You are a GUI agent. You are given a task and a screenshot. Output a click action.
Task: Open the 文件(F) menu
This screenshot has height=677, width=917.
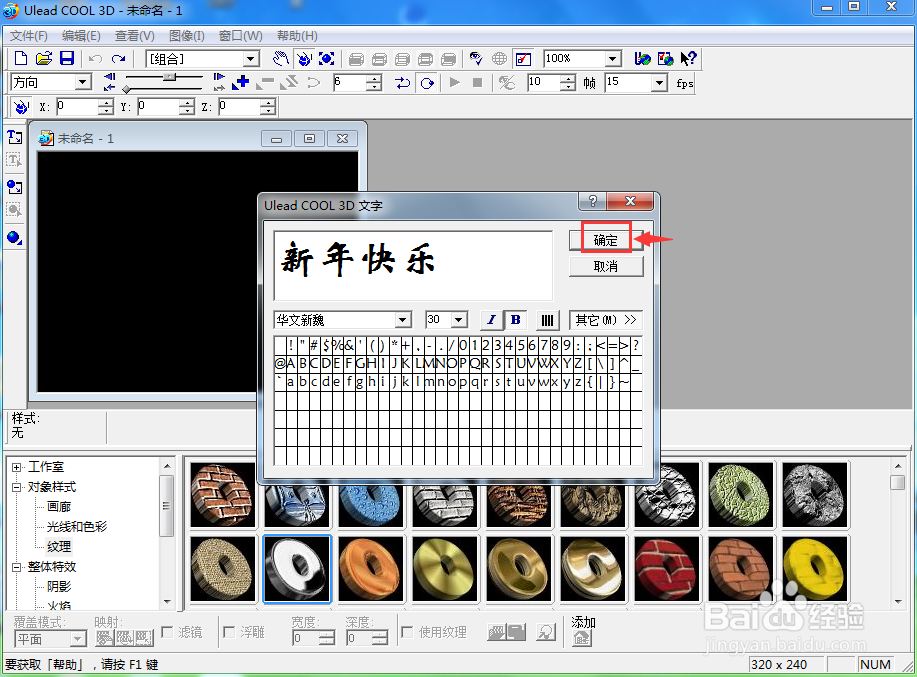click(29, 36)
